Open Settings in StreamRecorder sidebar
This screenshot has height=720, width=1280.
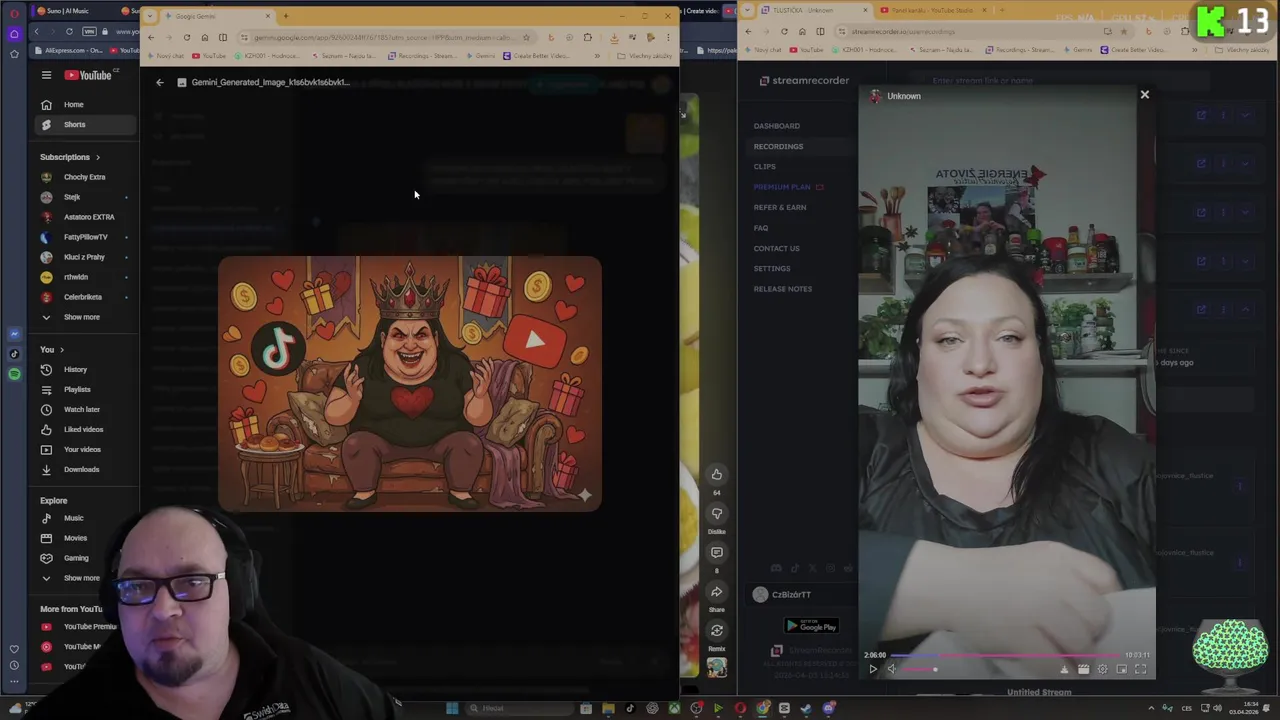(772, 268)
